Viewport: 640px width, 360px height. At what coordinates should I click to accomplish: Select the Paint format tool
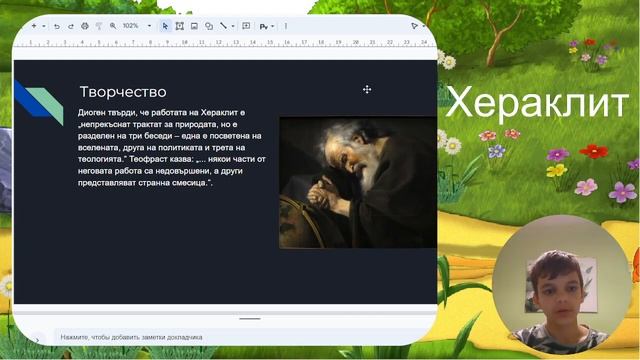click(99, 26)
